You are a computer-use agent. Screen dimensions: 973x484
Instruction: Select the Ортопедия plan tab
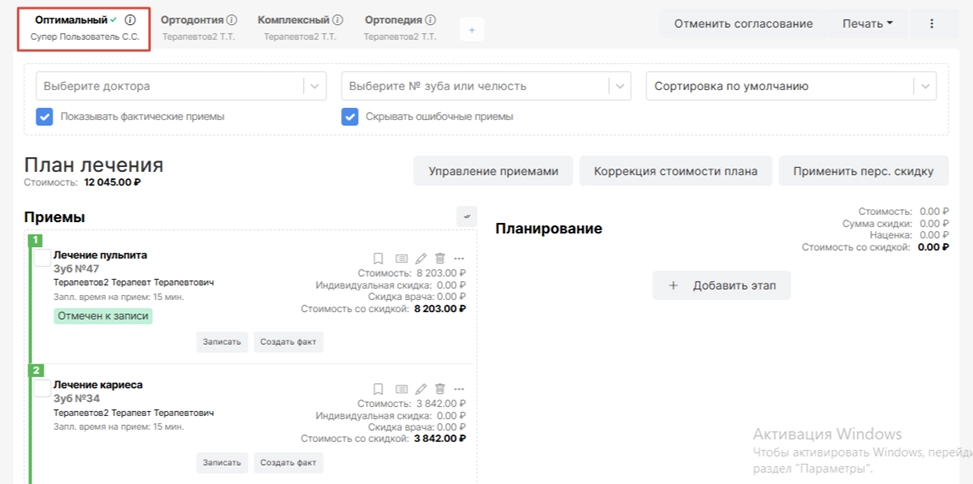[393, 20]
